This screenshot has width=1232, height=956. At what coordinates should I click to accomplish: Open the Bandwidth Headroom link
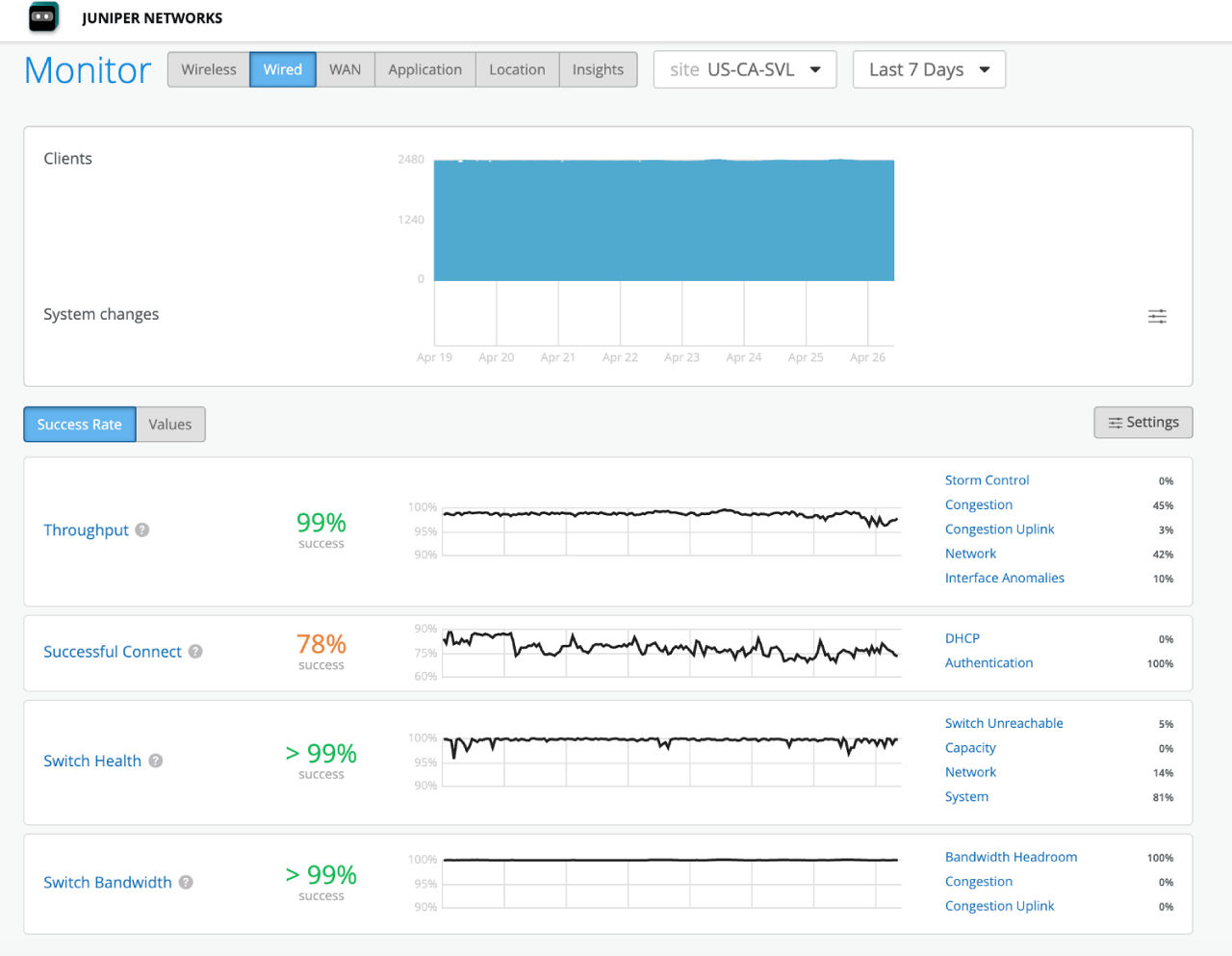coord(1011,857)
